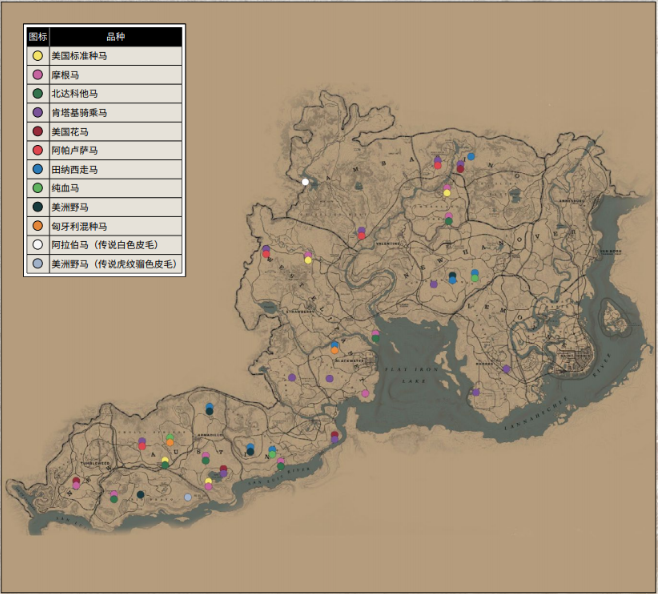Click the orange icon beside 匈牙利混种马

pos(37,226)
